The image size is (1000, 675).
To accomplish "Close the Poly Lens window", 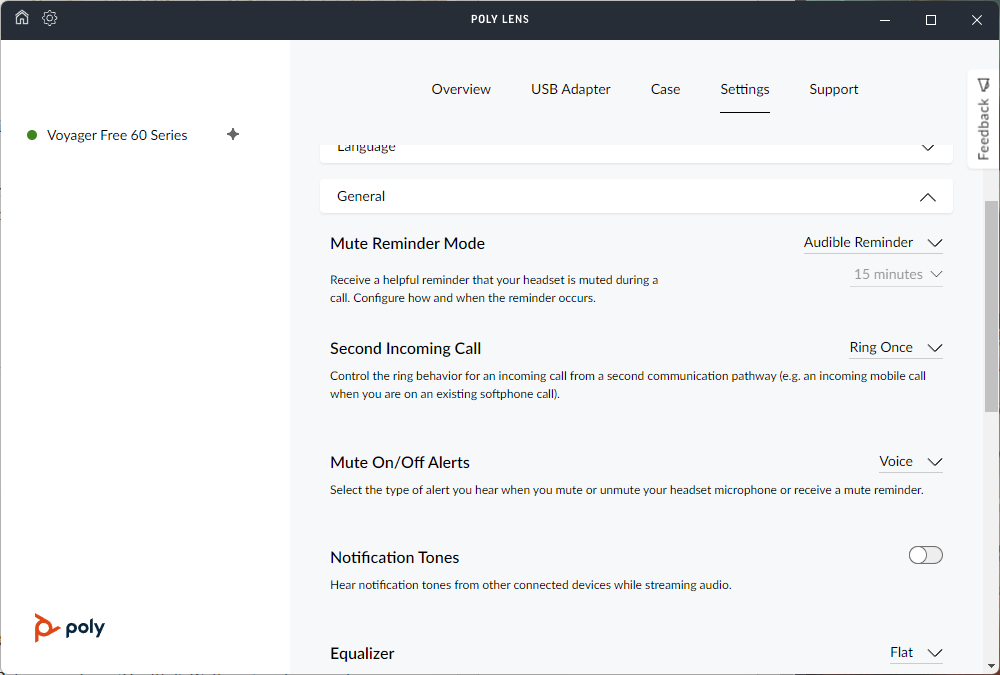I will [976, 20].
